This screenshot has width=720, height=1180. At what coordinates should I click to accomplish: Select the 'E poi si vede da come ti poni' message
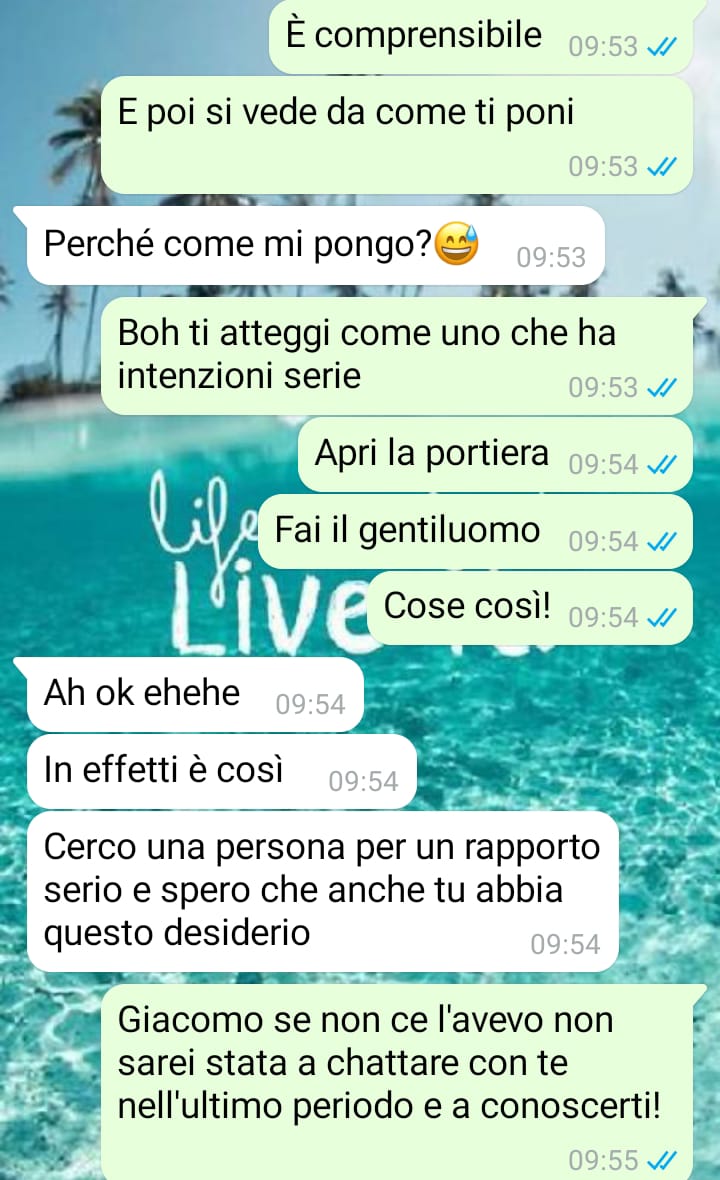(397, 135)
